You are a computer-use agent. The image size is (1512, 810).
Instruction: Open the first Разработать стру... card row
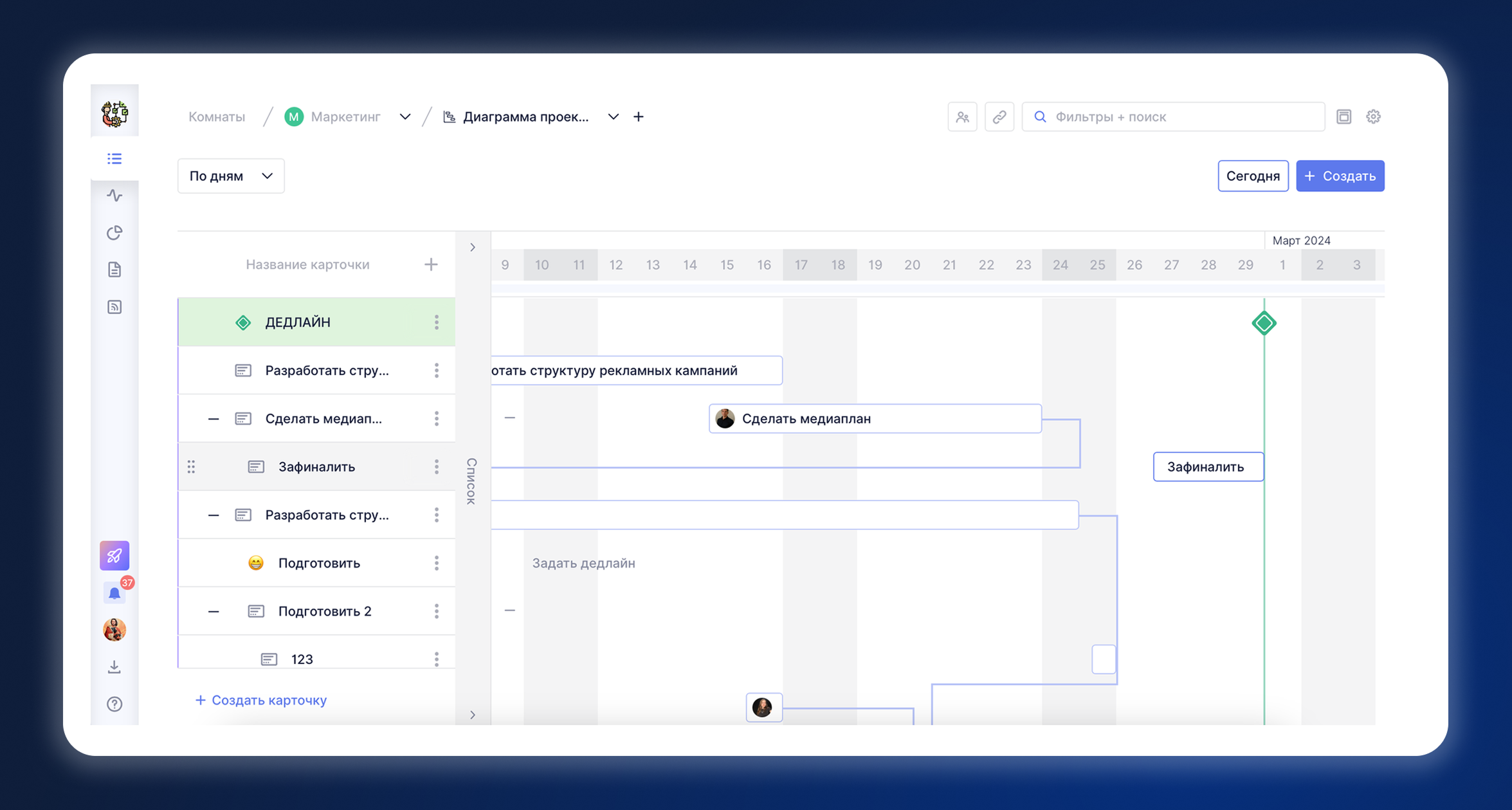[316, 371]
